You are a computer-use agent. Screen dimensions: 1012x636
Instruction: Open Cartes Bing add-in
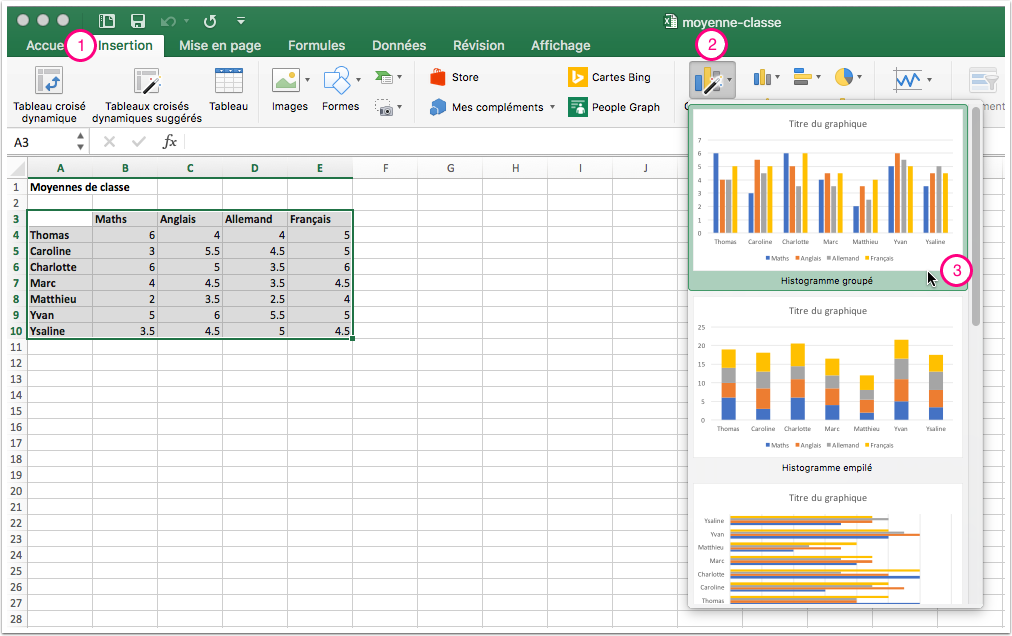click(x=609, y=77)
